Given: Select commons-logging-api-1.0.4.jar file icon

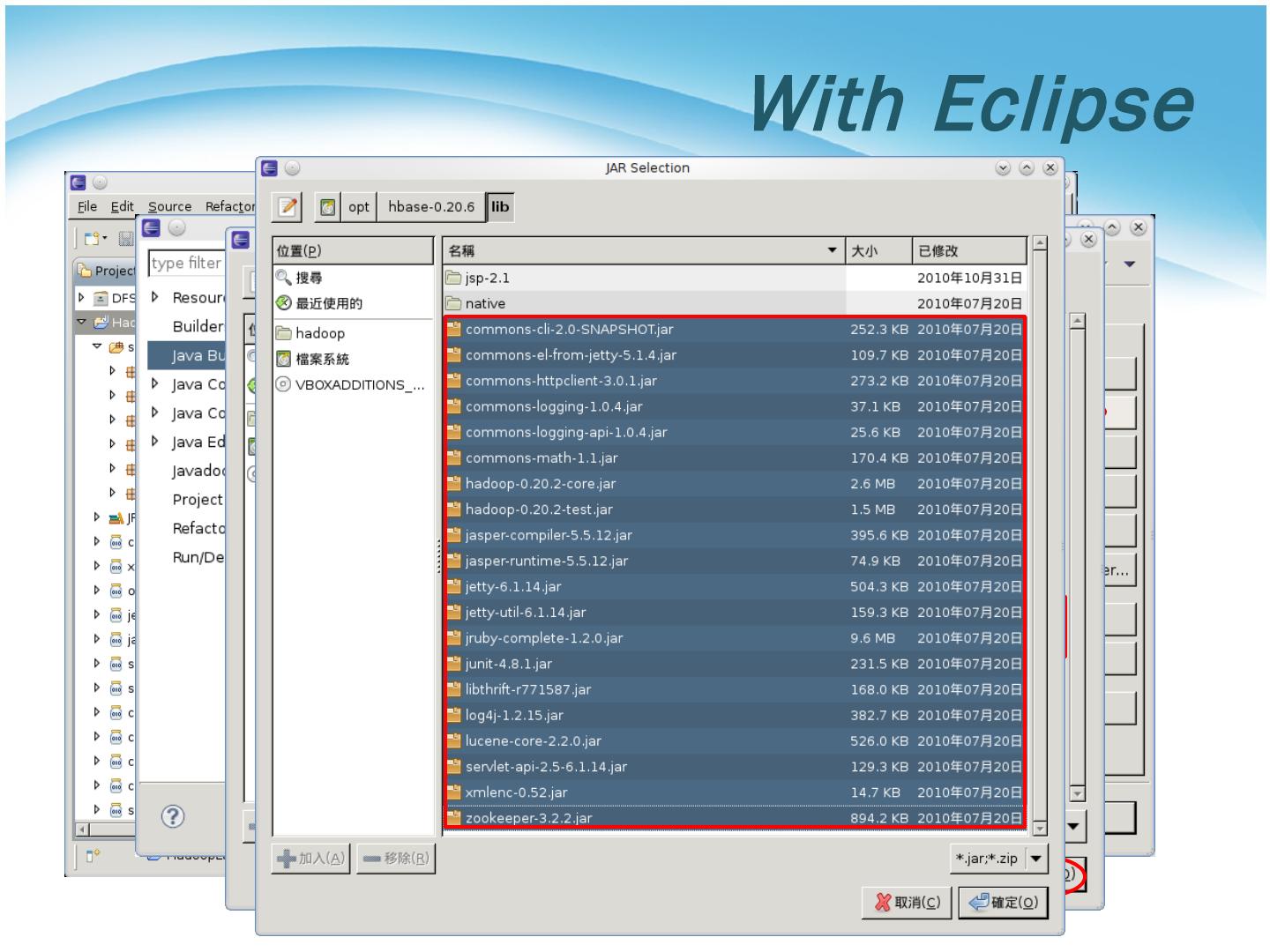Looking at the screenshot, I should tap(454, 432).
